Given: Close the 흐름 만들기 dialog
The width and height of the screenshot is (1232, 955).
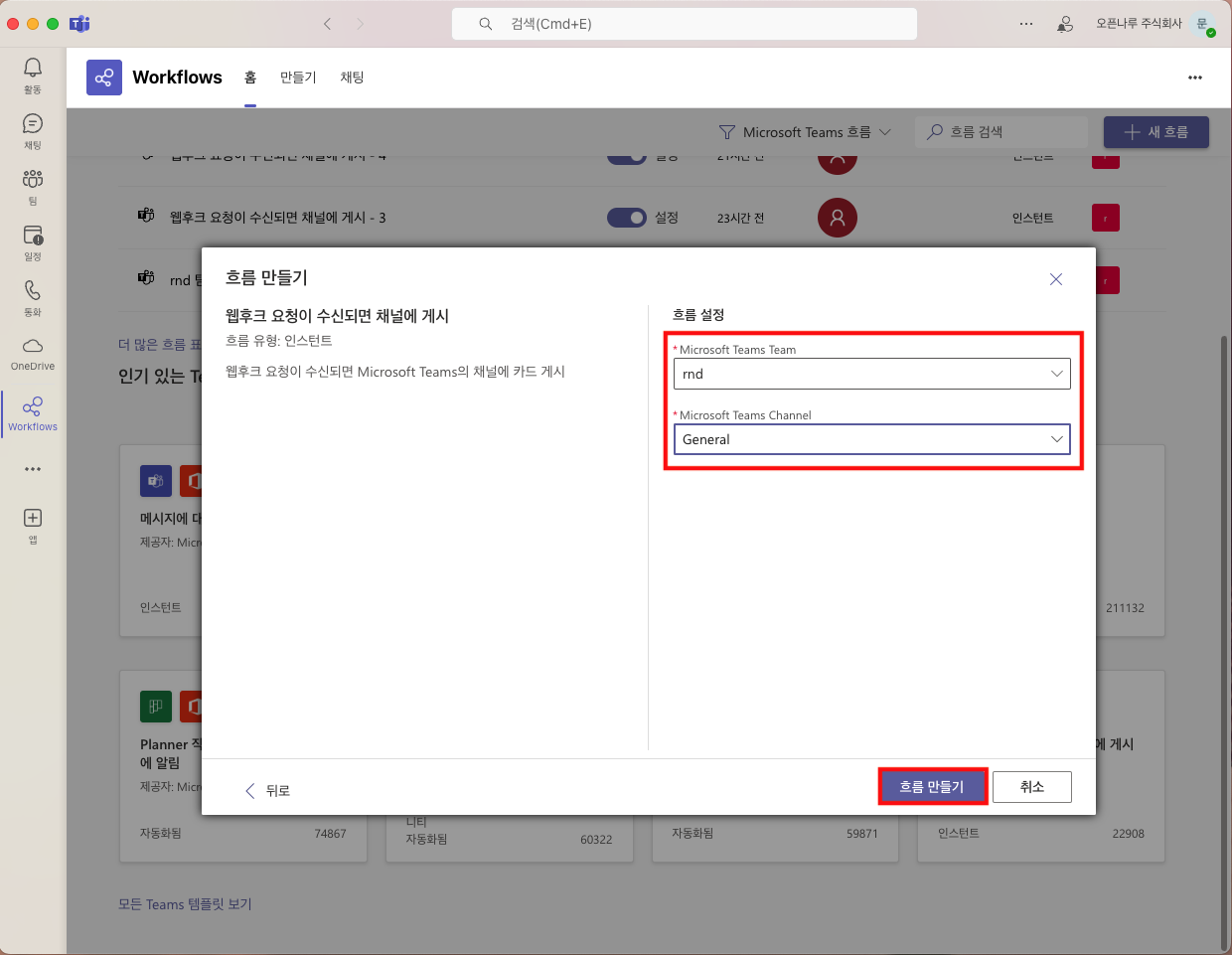Looking at the screenshot, I should (x=1056, y=279).
